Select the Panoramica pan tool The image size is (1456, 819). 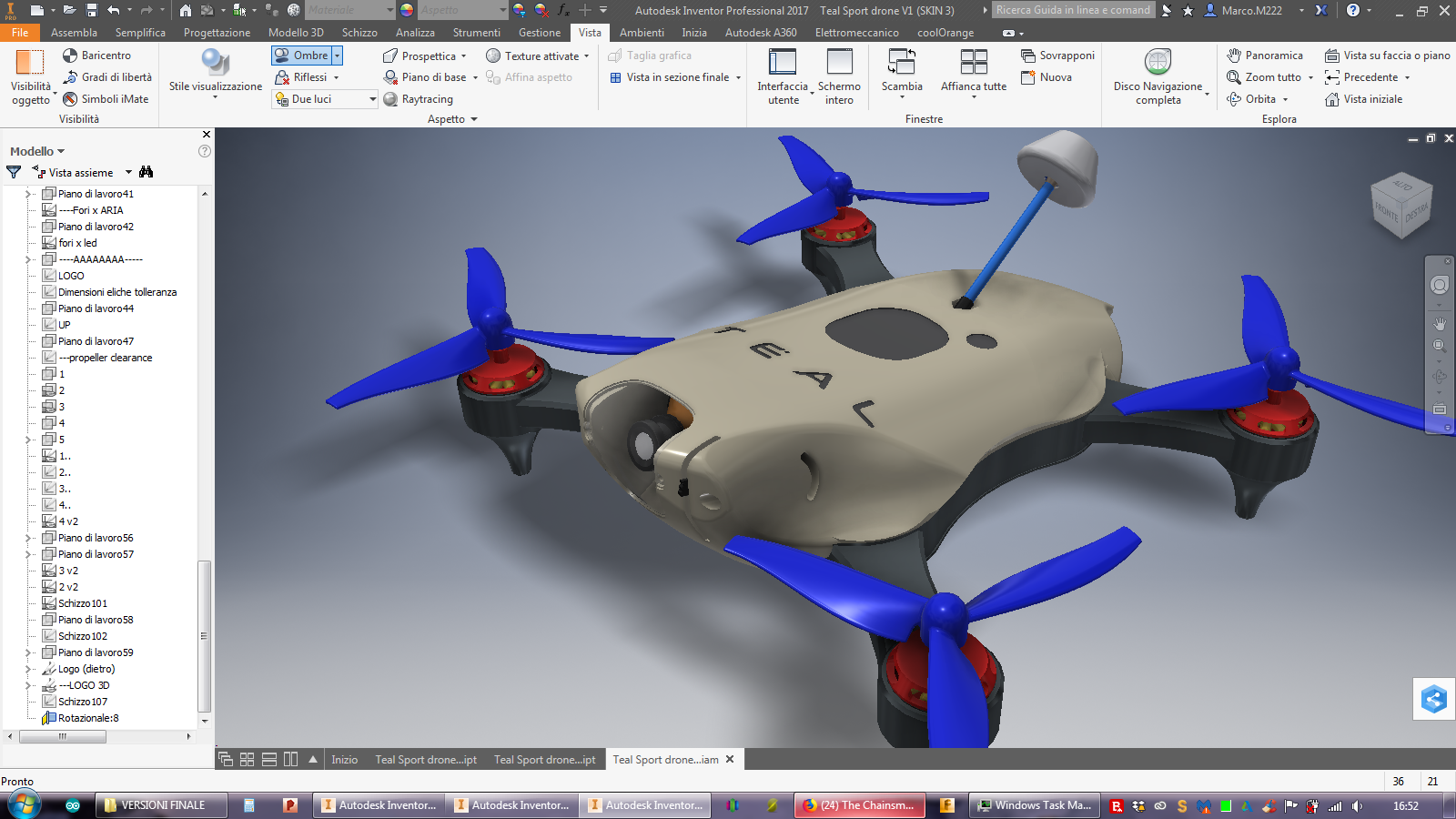[x=1265, y=56]
